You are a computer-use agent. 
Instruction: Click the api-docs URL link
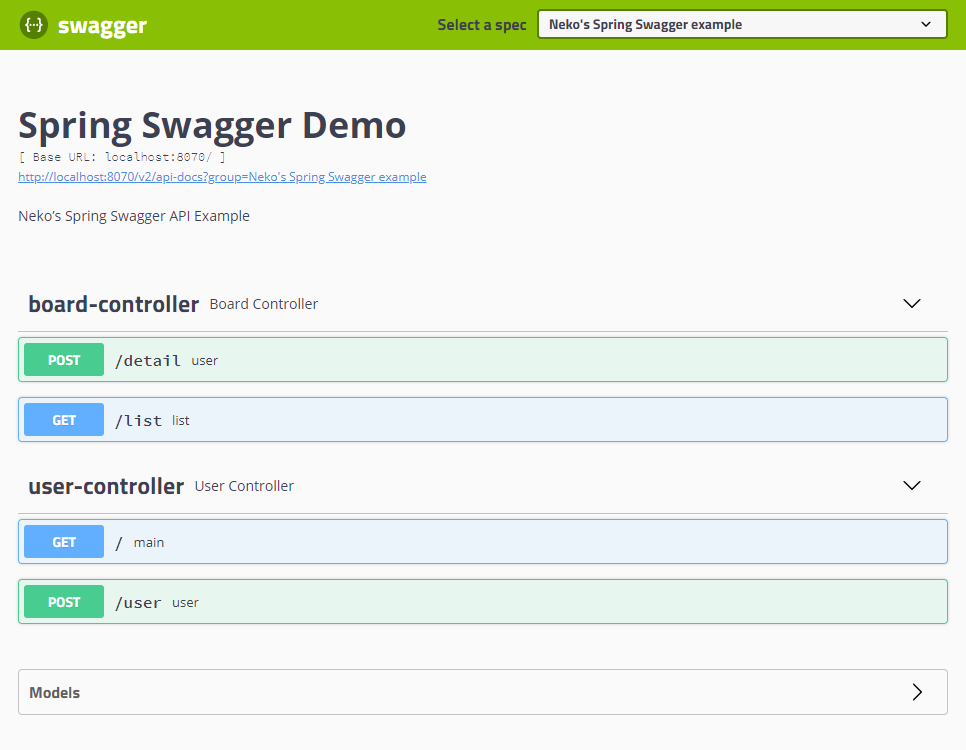(222, 177)
